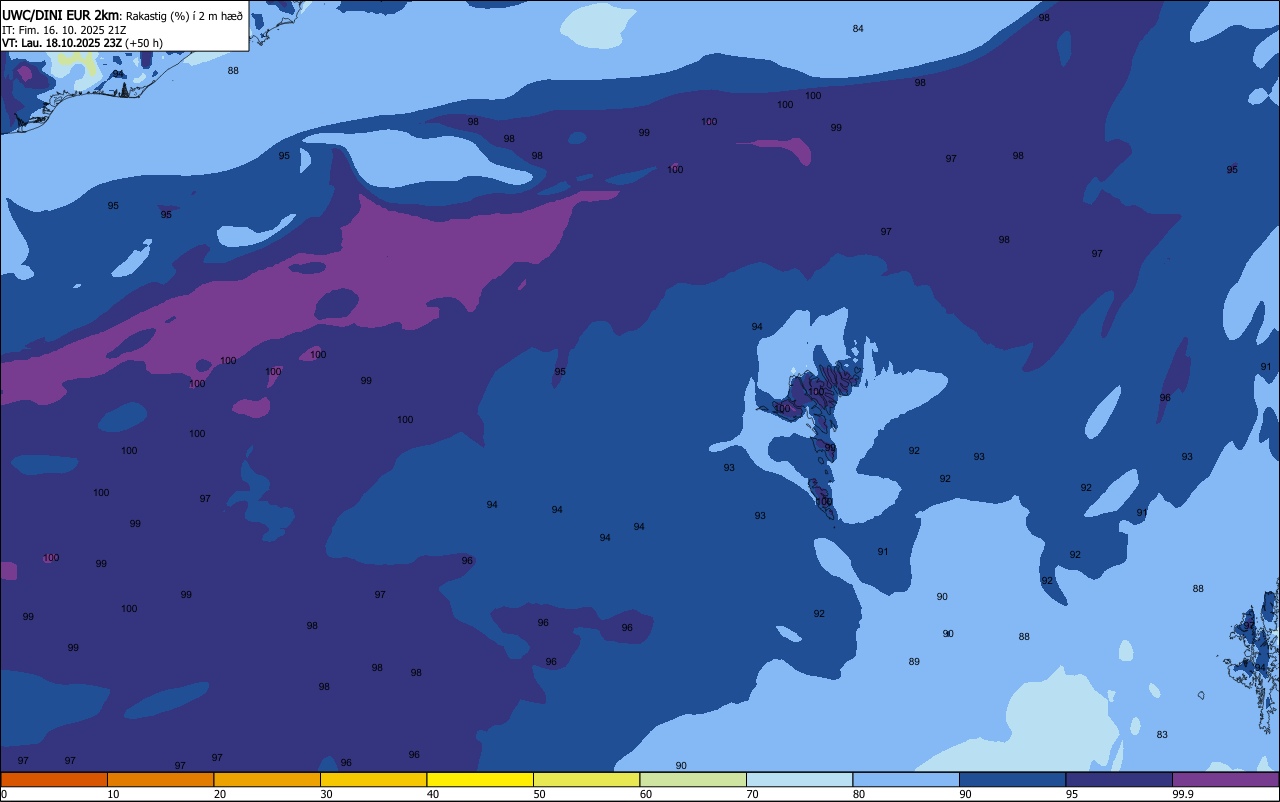Screen dimensions: 1280x802
Task: Select the "Rakastig (%) í 2 m hæð" label
Action: point(184,16)
